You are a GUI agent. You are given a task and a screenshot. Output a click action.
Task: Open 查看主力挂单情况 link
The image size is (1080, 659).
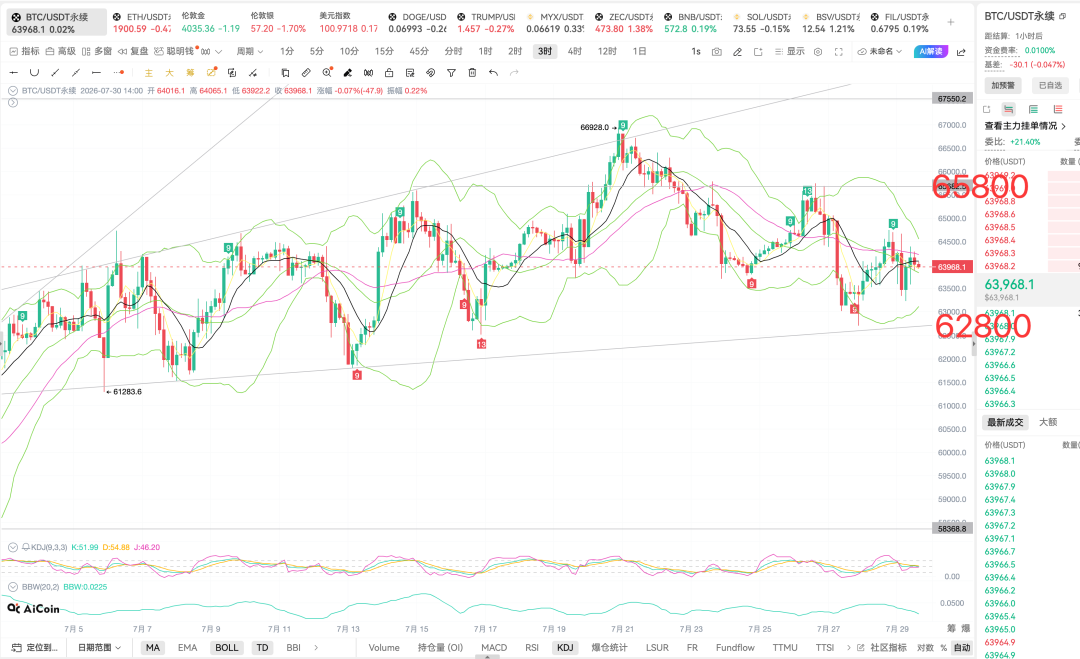(1025, 126)
